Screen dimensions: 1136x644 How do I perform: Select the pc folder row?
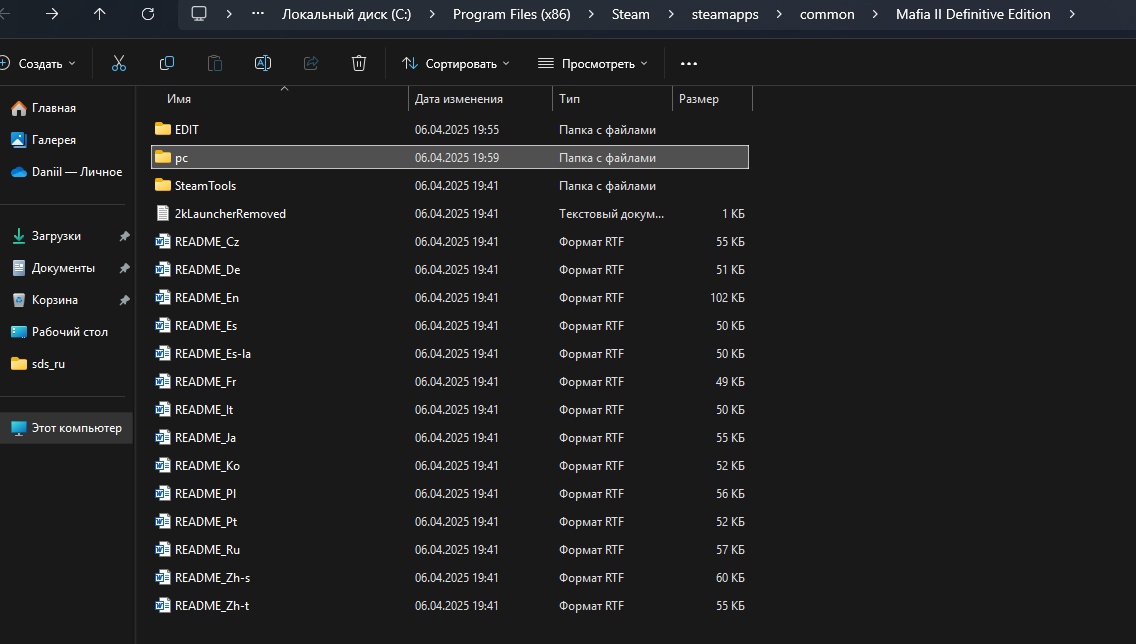click(450, 157)
